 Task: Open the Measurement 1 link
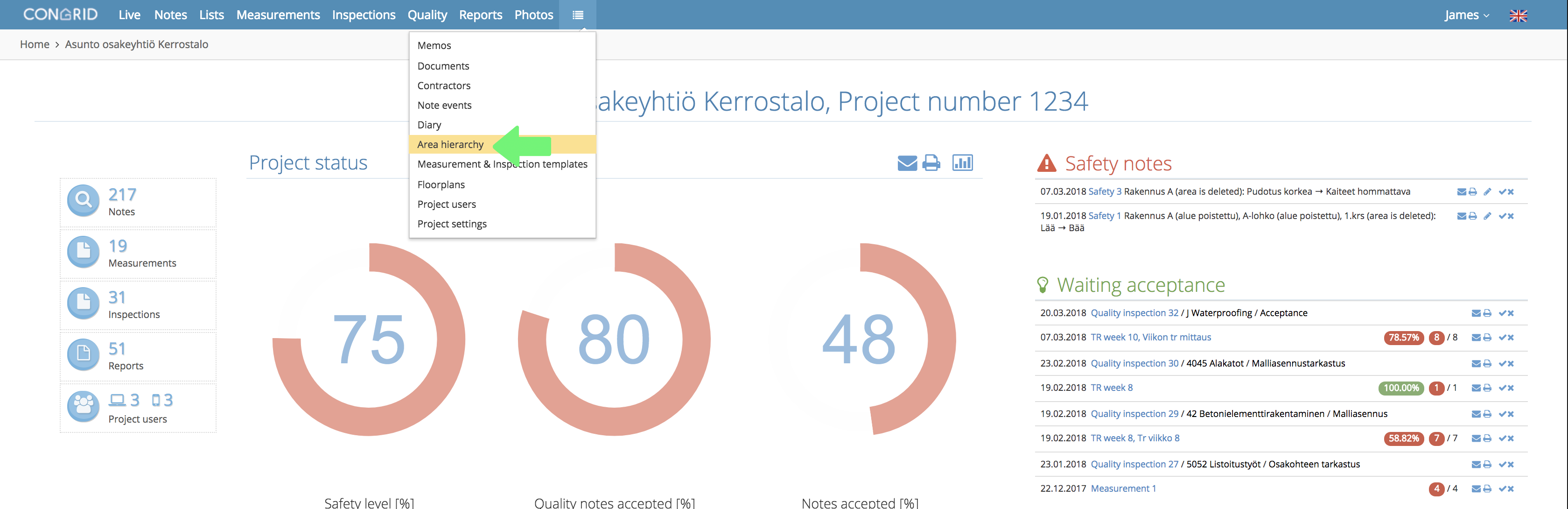tap(1123, 489)
